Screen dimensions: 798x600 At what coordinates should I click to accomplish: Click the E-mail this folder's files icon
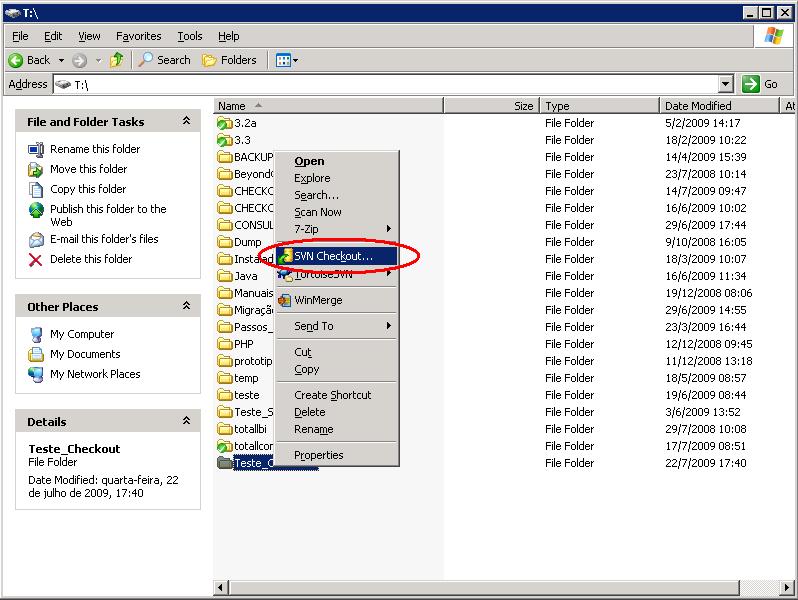(x=36, y=239)
